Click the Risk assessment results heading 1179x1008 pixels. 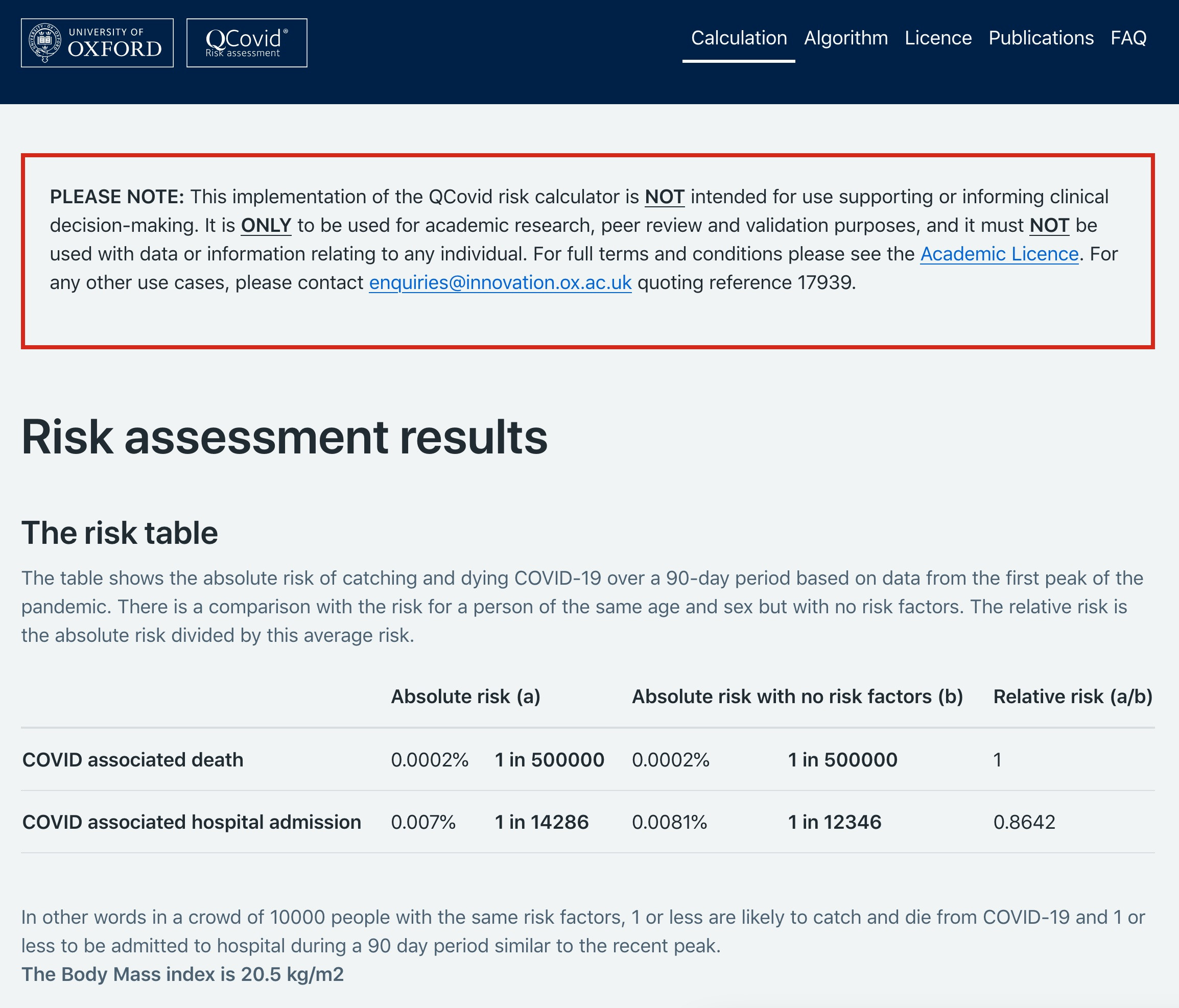pyautogui.click(x=284, y=438)
